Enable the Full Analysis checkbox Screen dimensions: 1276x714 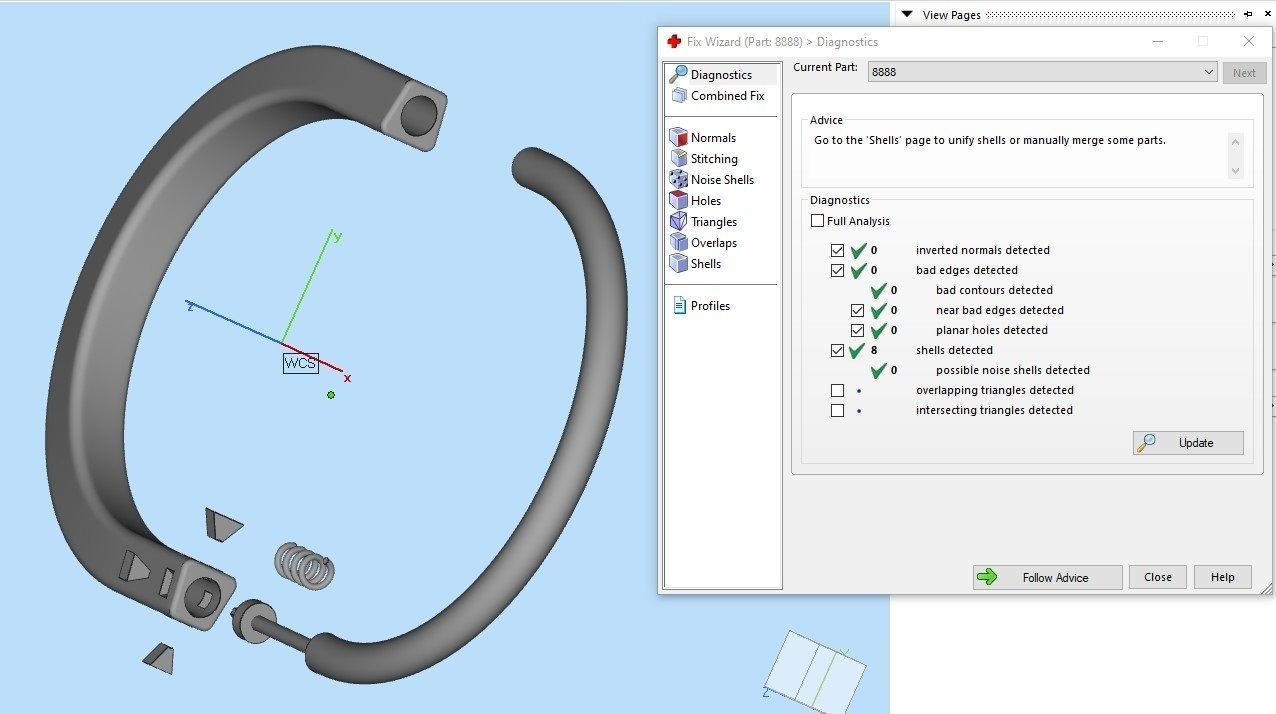point(817,221)
